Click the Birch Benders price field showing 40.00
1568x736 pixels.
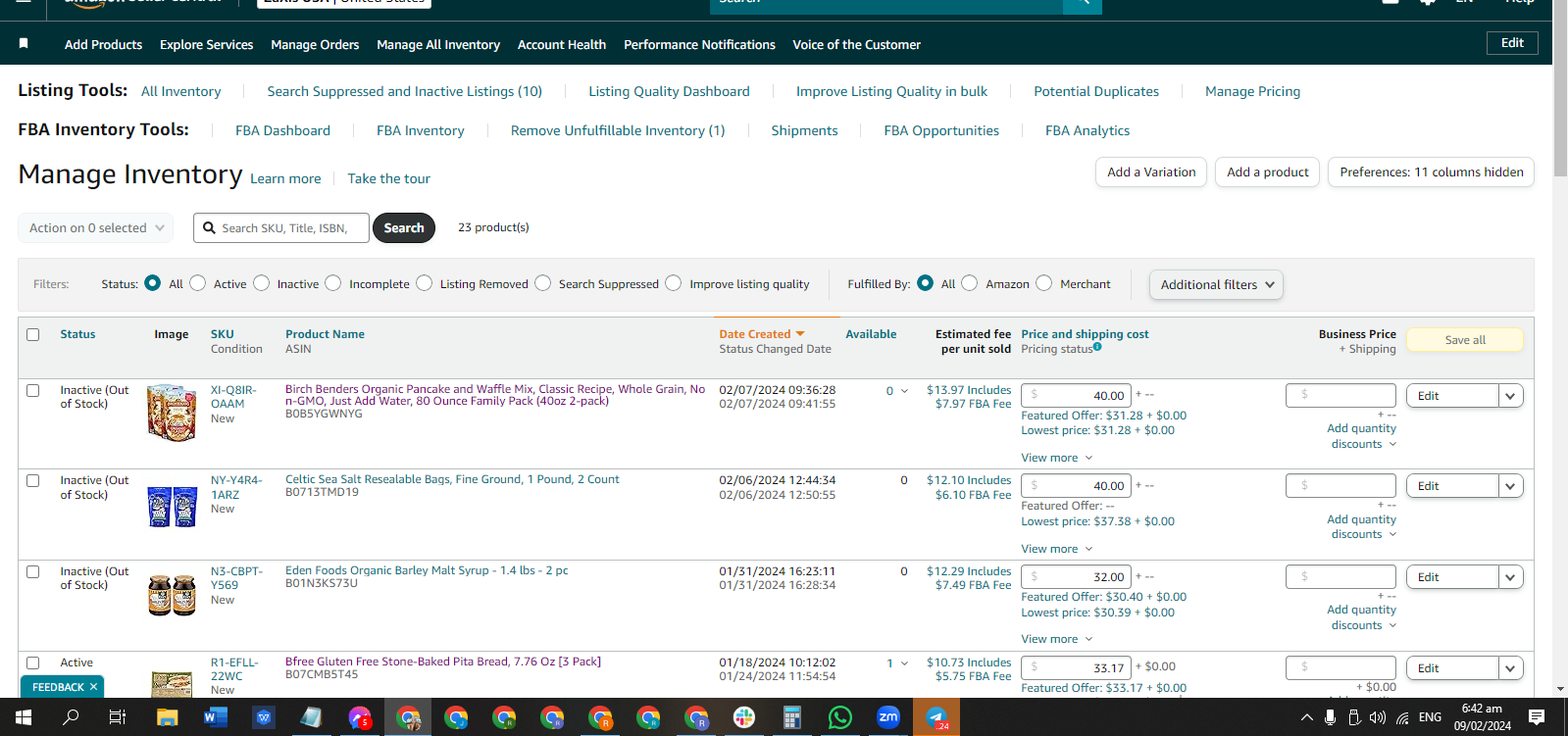coord(1076,395)
